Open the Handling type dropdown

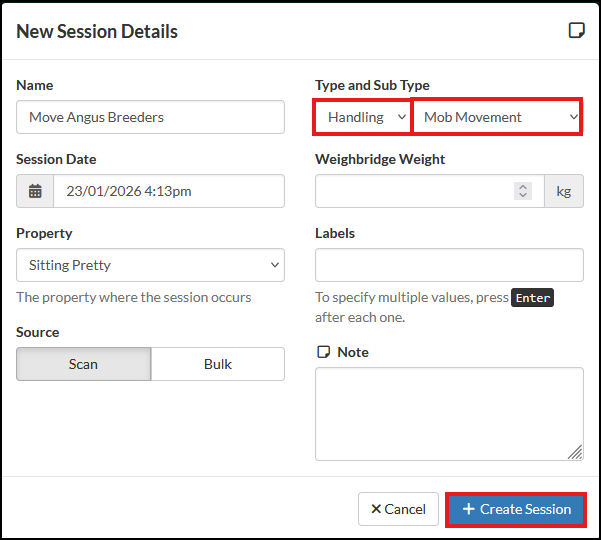click(362, 117)
